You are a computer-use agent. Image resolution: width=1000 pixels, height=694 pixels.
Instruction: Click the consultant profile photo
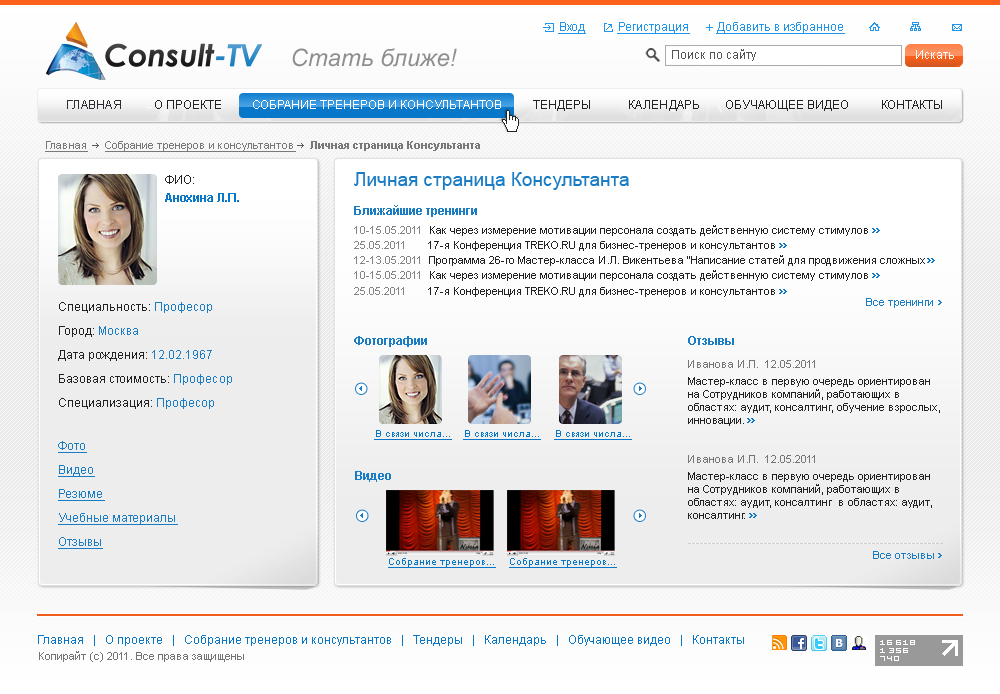coord(107,229)
